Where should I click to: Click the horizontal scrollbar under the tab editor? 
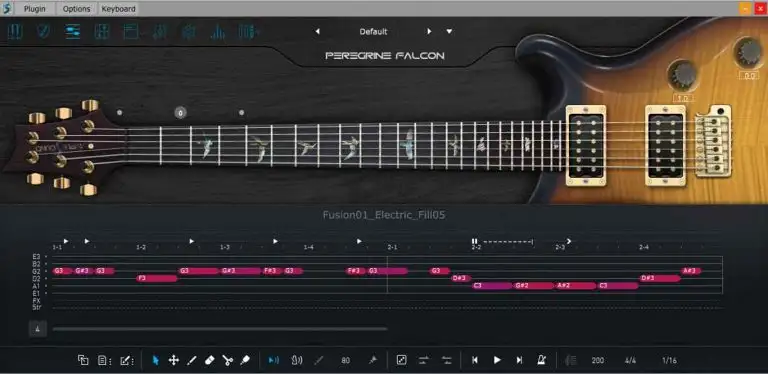220,329
